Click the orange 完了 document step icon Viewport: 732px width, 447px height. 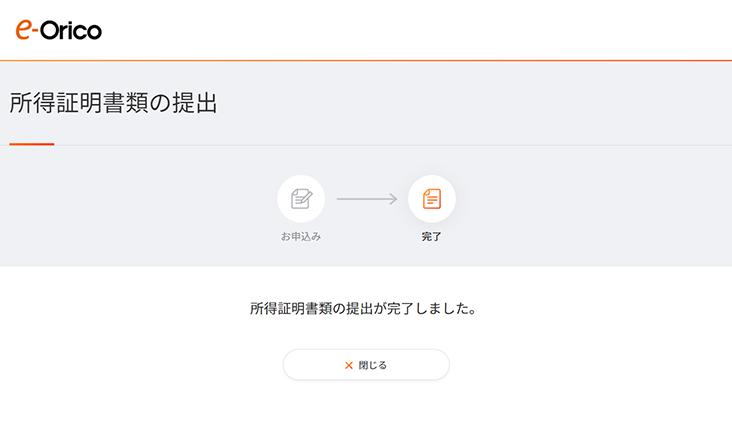432,199
